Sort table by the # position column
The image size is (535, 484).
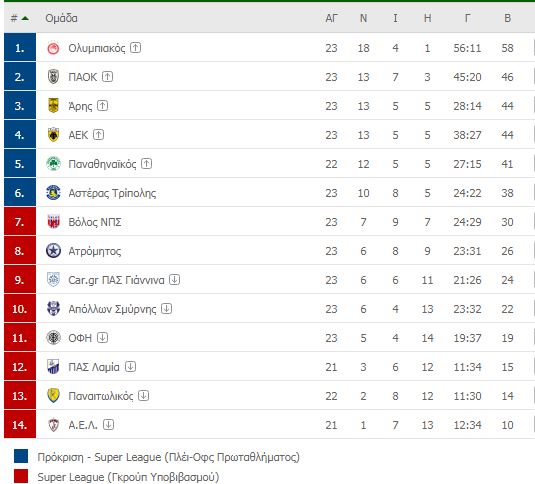pyautogui.click(x=19, y=18)
